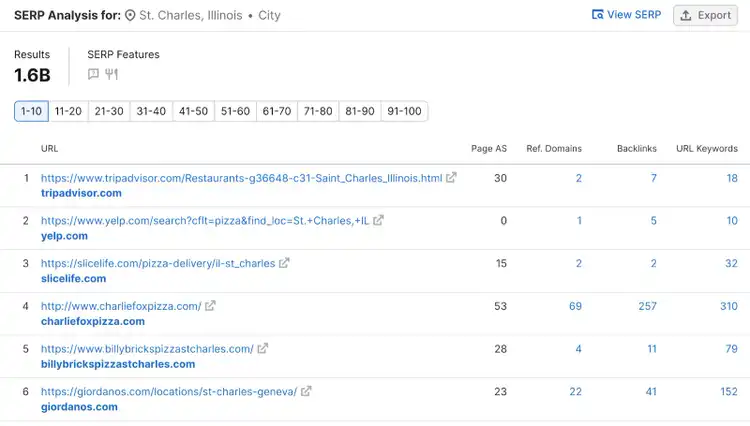Open giordanos' 22 referring domains
Image resolution: width=750 pixels, height=426 pixels.
575,392
